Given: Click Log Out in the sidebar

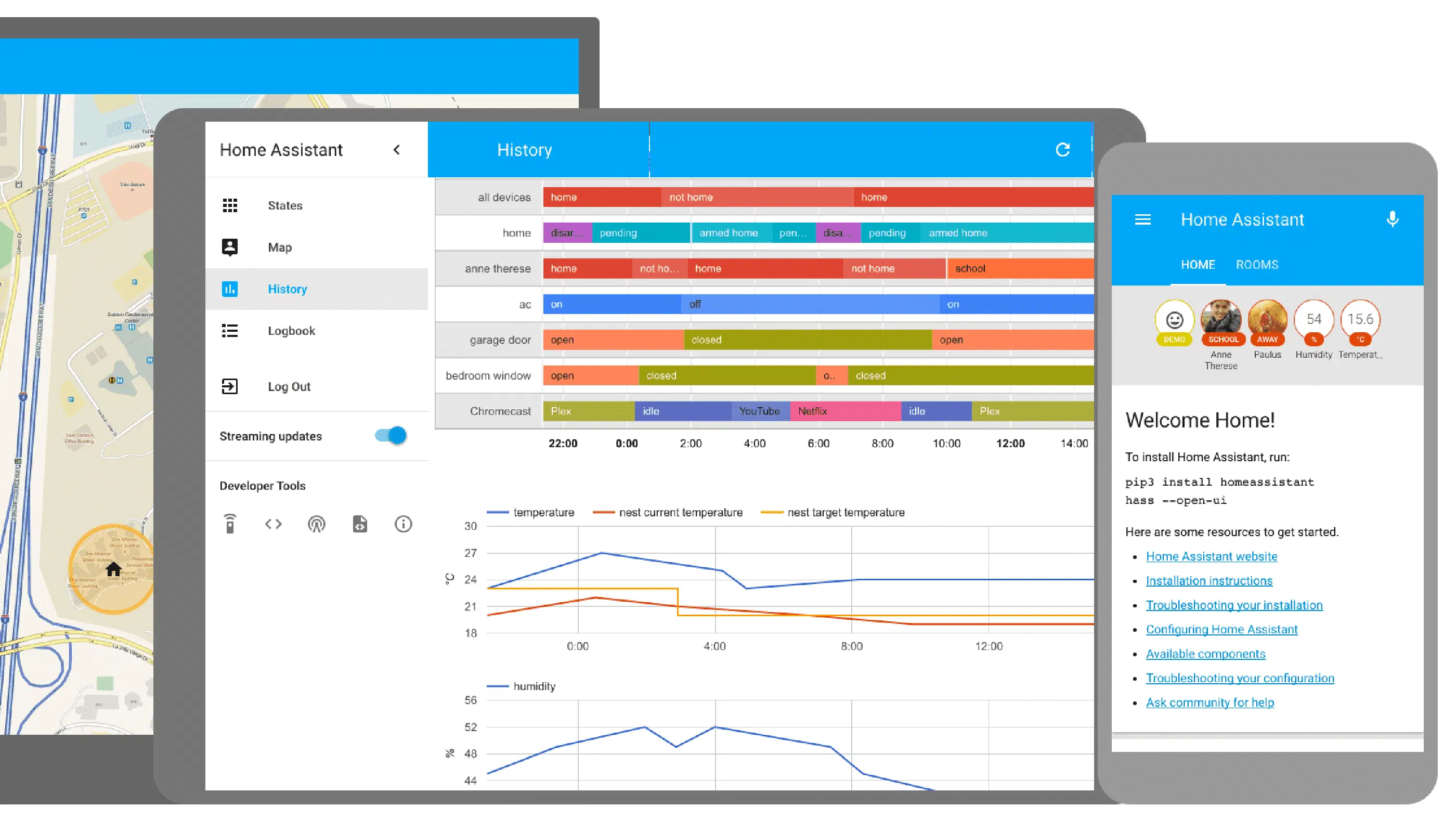Looking at the screenshot, I should (x=289, y=386).
